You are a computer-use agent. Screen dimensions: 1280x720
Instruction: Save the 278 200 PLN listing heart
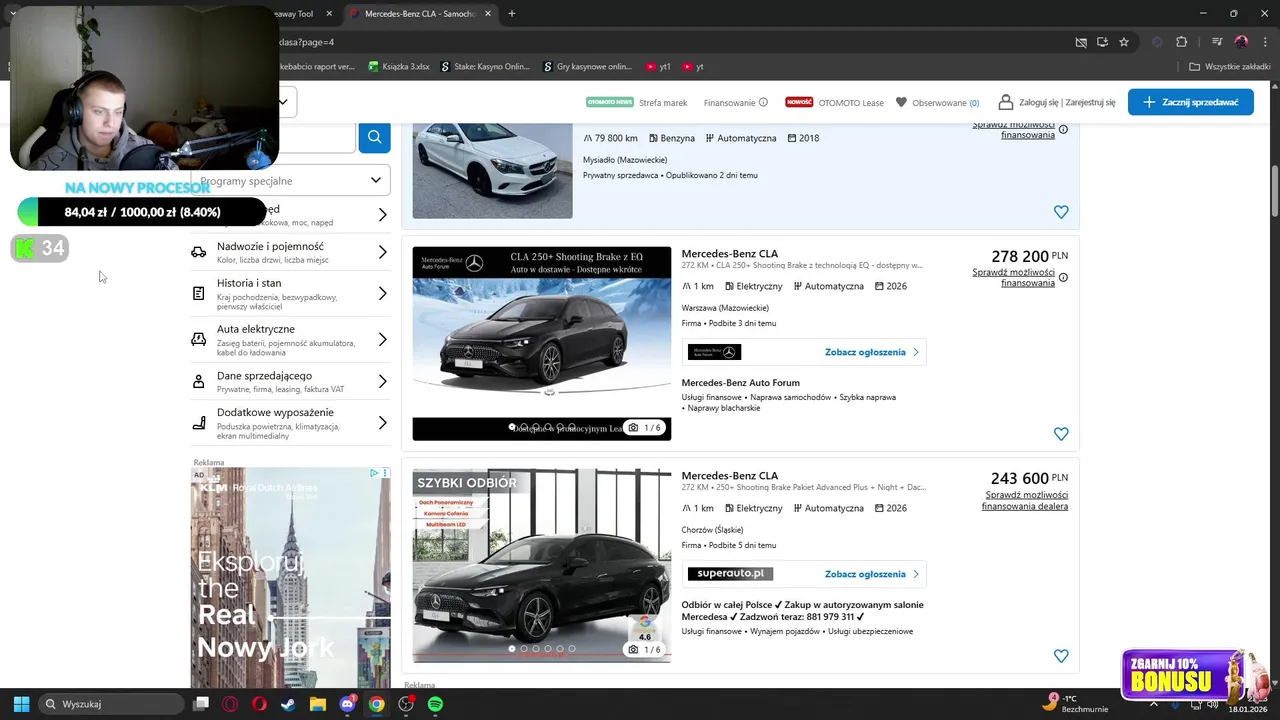click(x=1061, y=434)
